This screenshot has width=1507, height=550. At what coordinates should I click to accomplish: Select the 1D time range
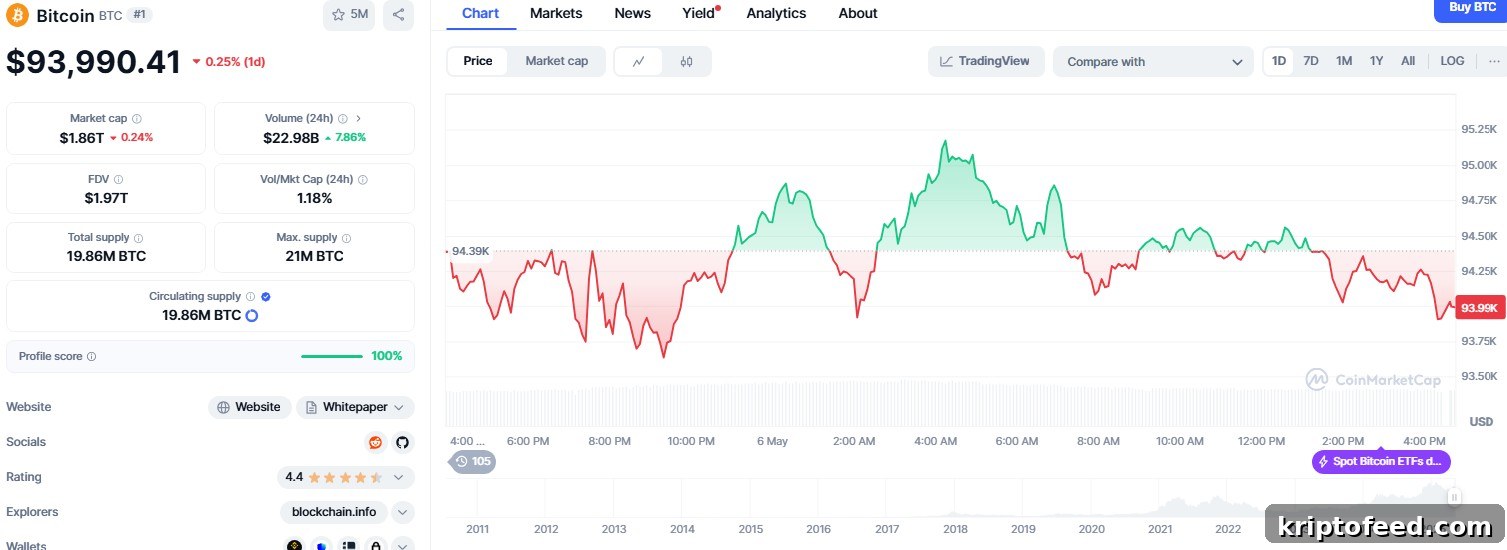(x=1279, y=61)
